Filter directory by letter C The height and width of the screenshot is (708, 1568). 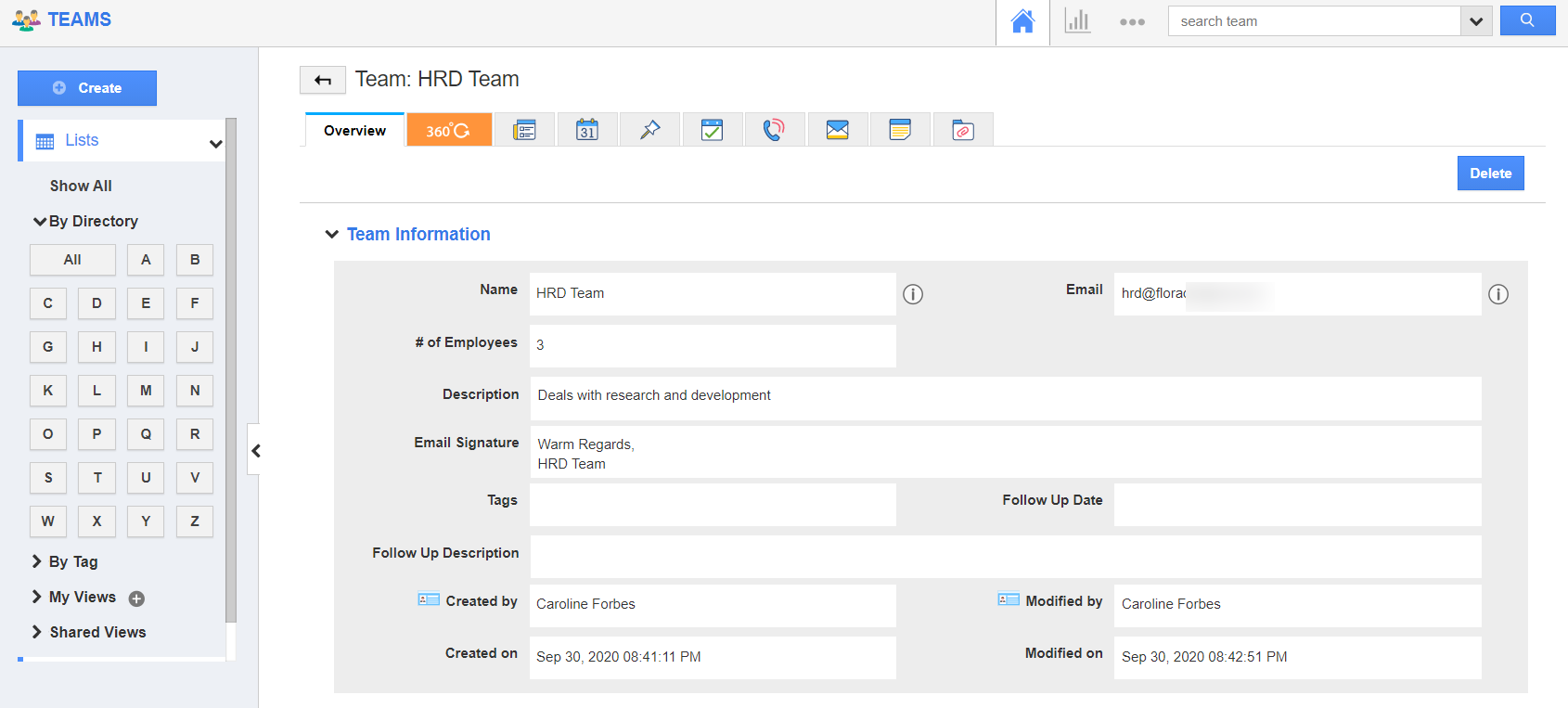pyautogui.click(x=48, y=303)
